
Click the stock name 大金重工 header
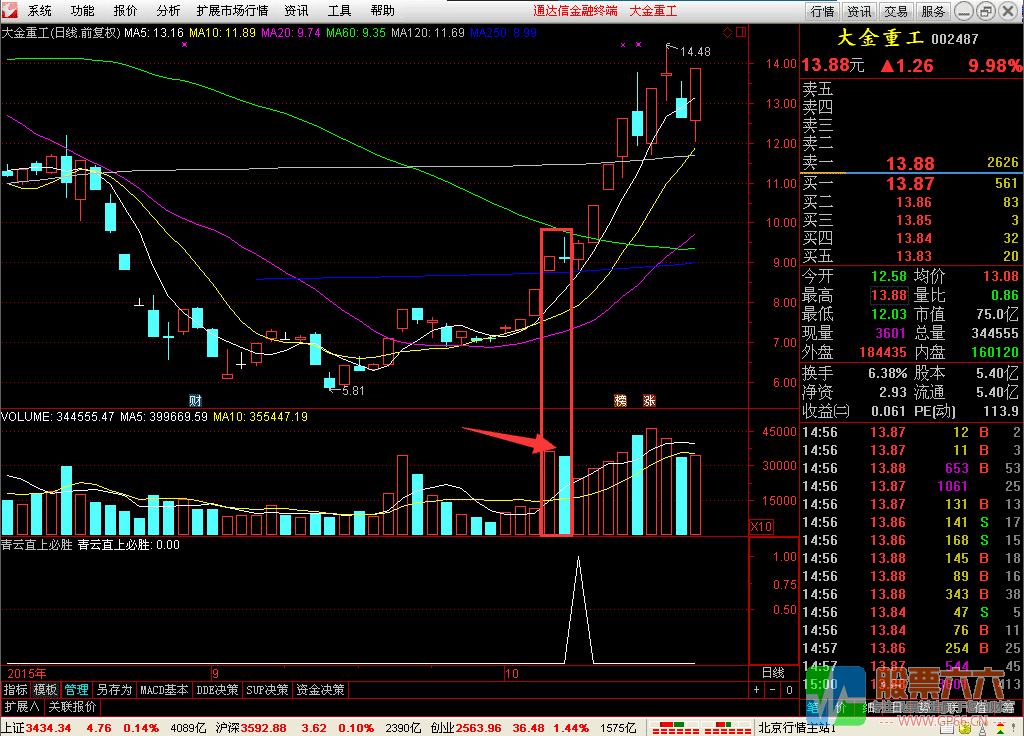coord(880,38)
